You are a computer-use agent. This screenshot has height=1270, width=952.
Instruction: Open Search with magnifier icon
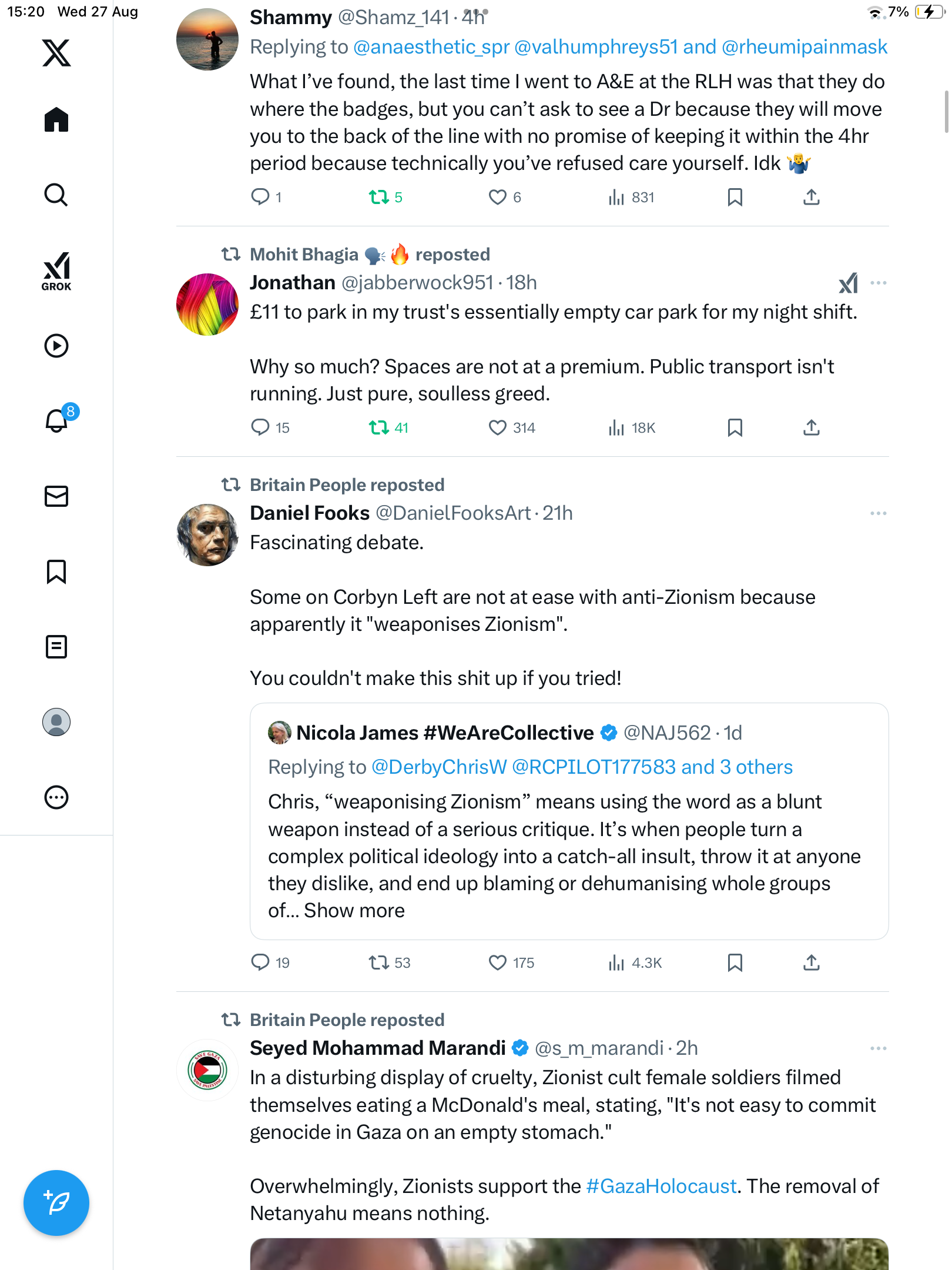tap(56, 195)
